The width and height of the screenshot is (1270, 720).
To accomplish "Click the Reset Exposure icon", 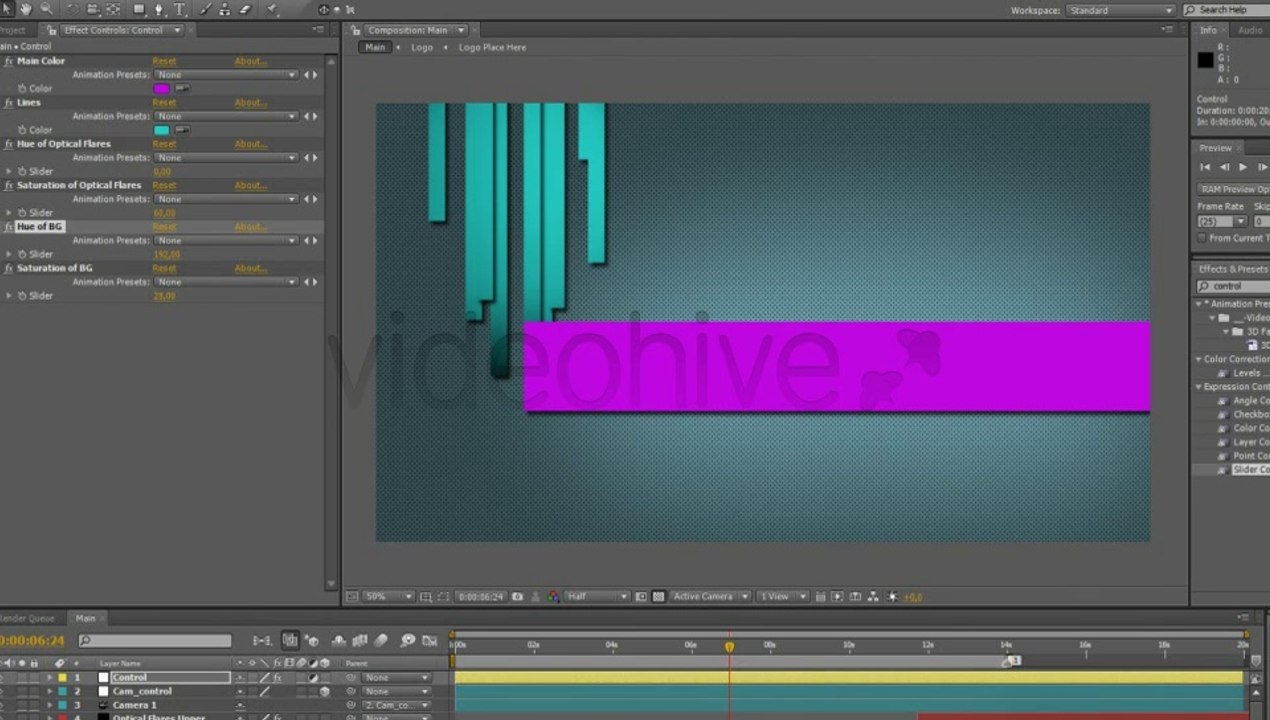I will 890,596.
